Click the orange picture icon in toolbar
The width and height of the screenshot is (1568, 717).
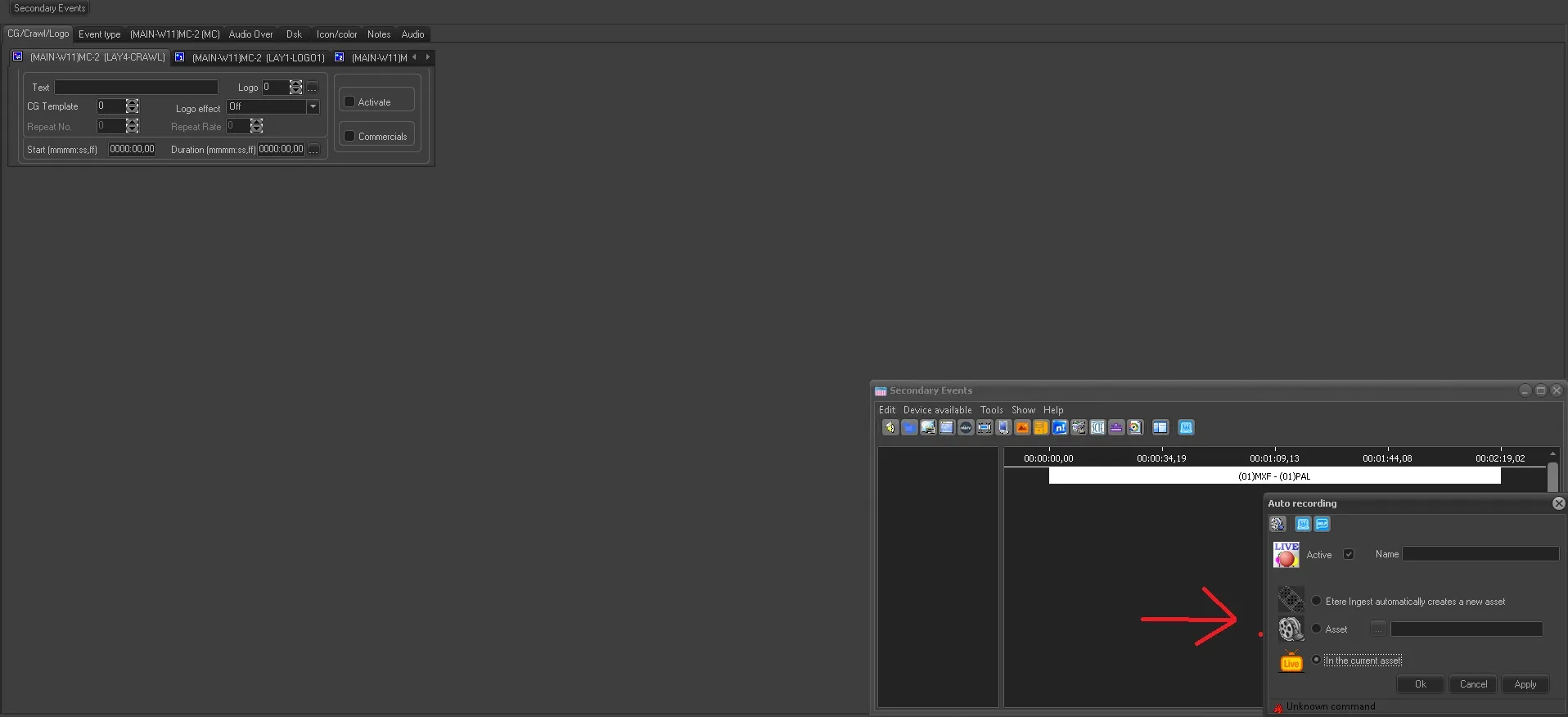click(x=1022, y=427)
